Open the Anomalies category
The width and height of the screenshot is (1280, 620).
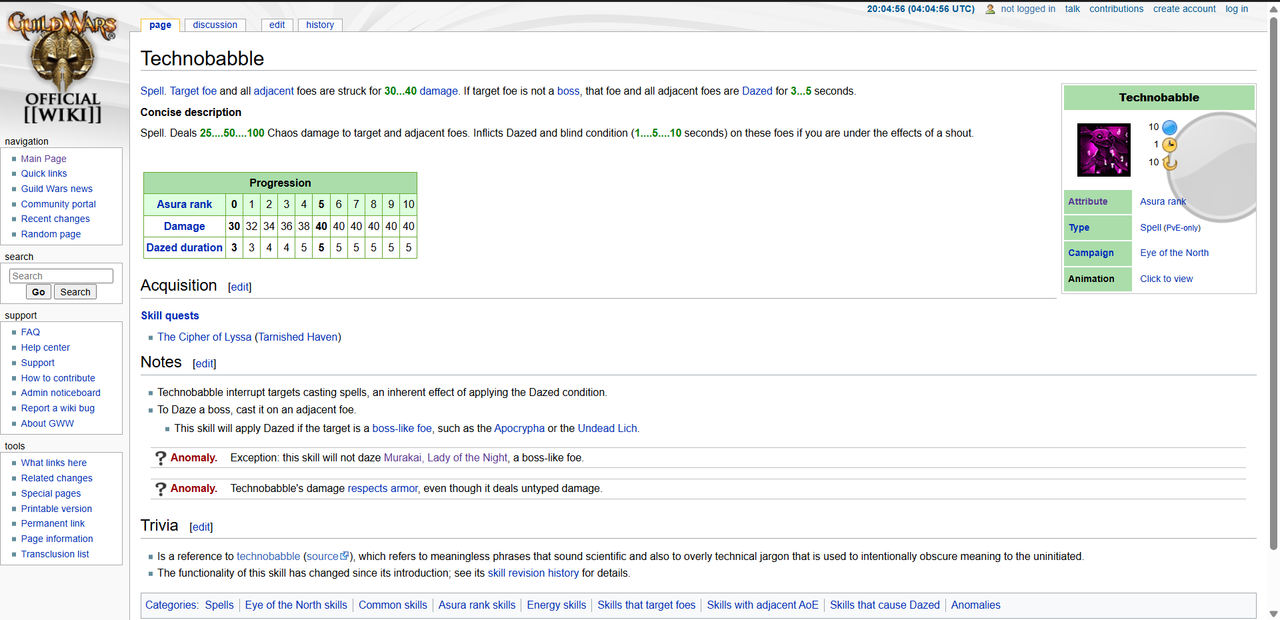pyautogui.click(x=976, y=605)
